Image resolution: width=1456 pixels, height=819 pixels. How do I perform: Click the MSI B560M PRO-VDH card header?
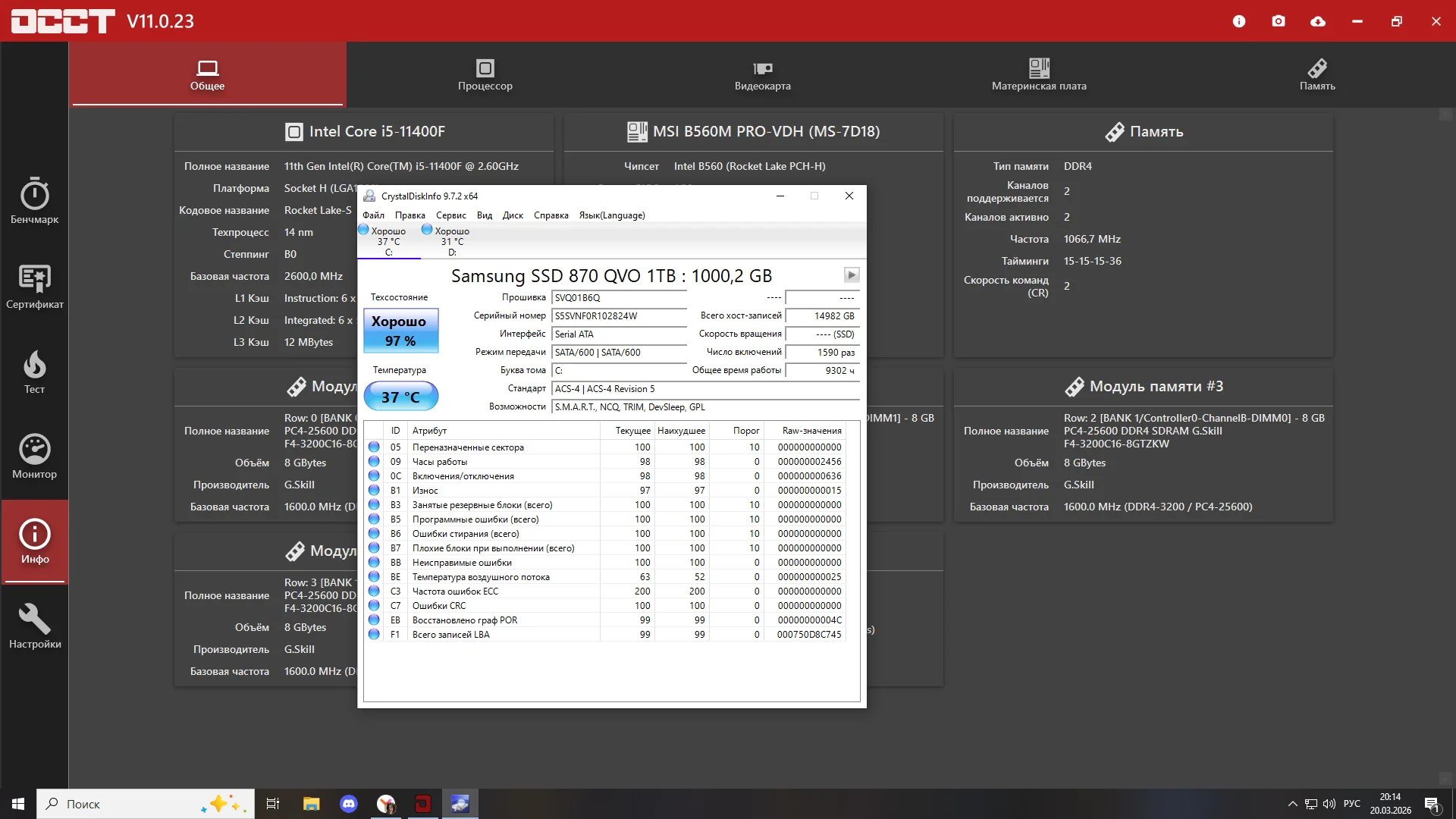tap(754, 132)
